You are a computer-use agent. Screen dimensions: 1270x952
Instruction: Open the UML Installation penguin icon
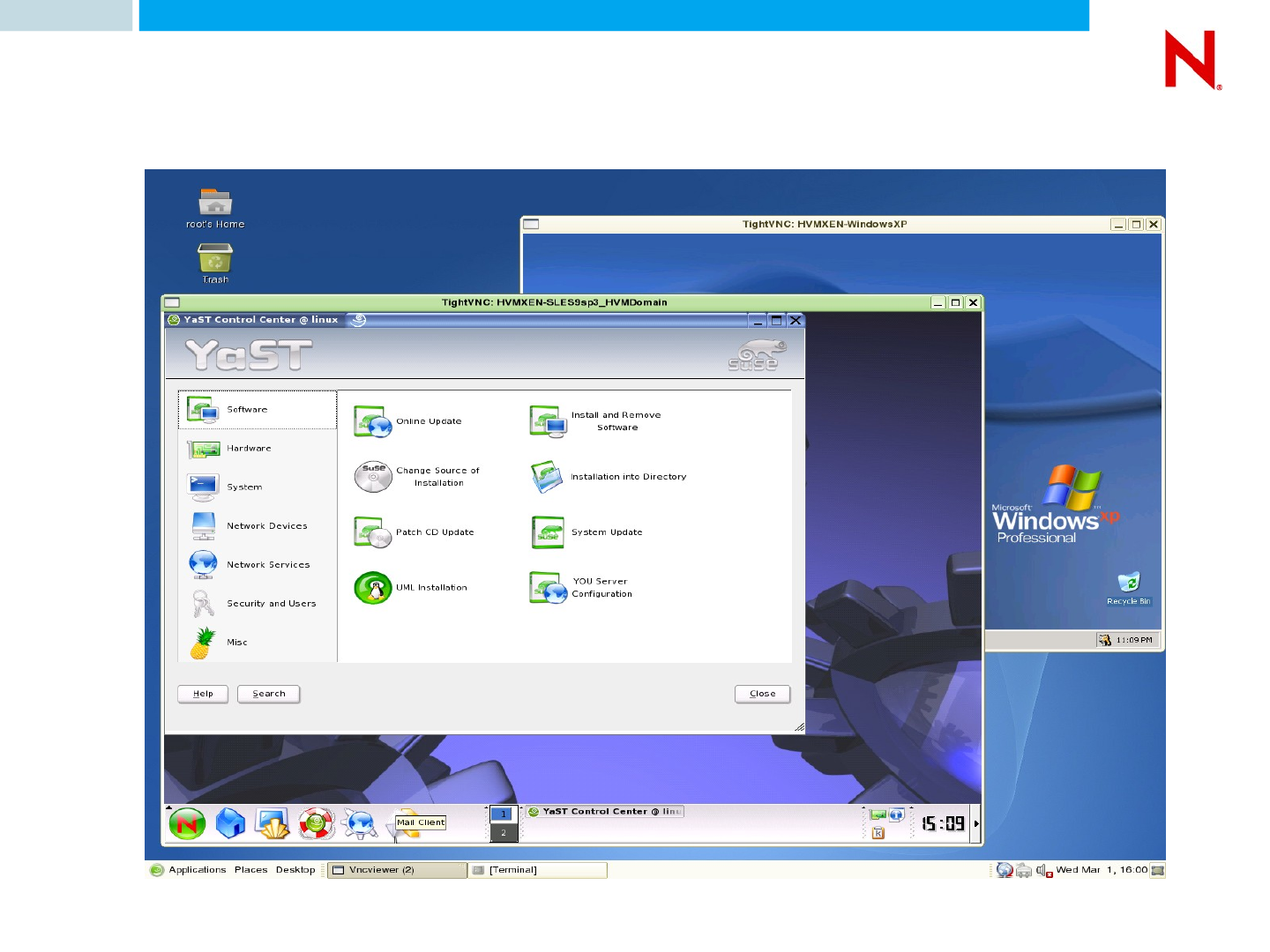click(373, 588)
